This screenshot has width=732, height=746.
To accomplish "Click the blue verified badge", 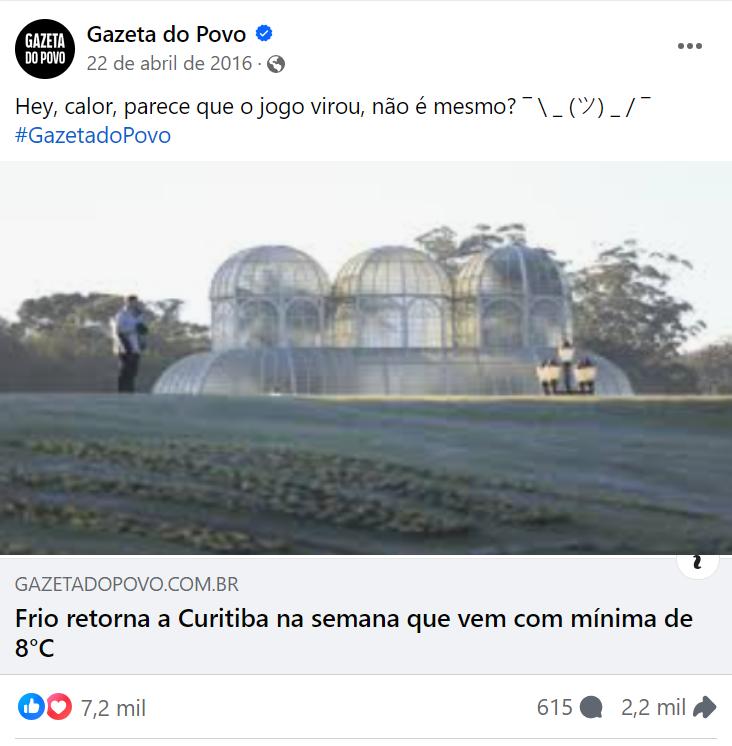I will [264, 34].
